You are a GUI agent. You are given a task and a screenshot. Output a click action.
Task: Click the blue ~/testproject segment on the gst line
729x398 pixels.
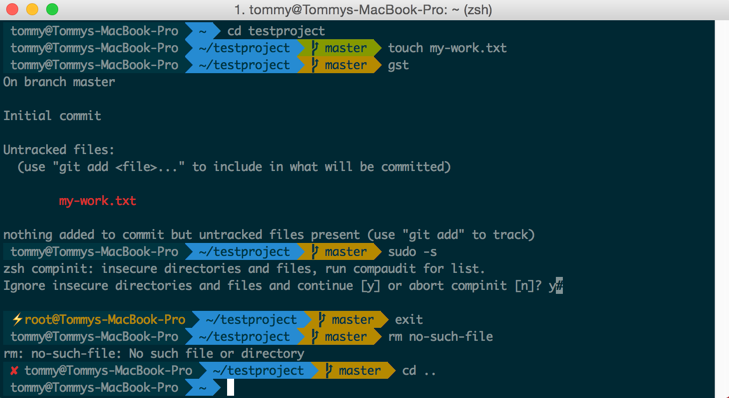coord(244,65)
